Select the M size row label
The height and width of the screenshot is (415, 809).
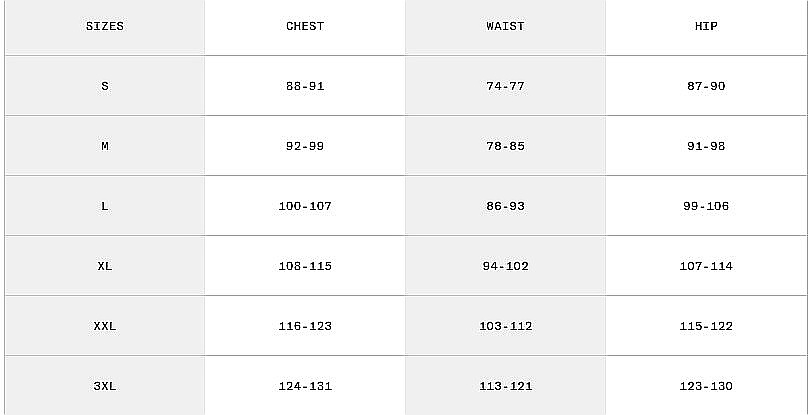click(x=105, y=146)
